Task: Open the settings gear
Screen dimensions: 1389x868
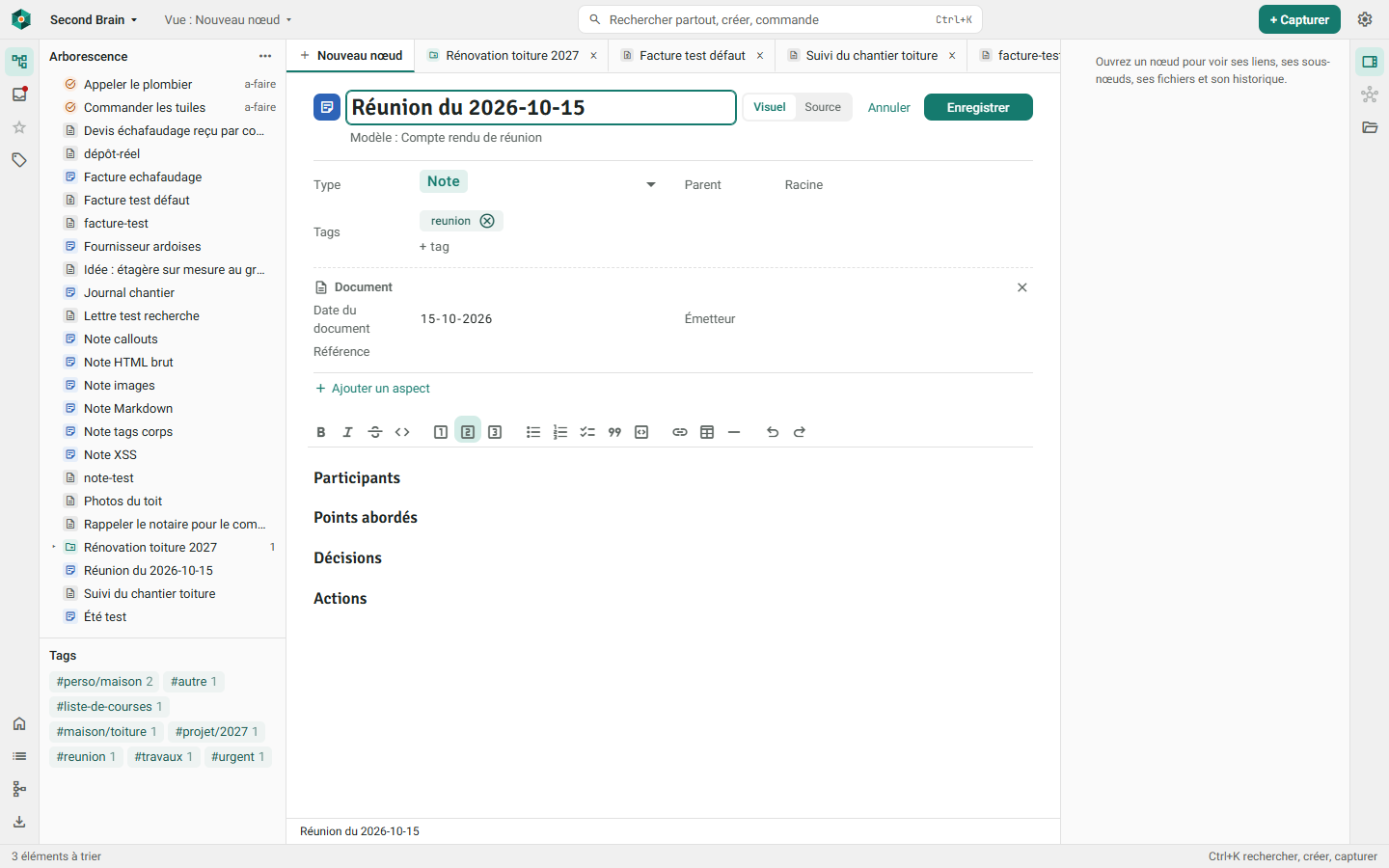Action: click(1365, 19)
